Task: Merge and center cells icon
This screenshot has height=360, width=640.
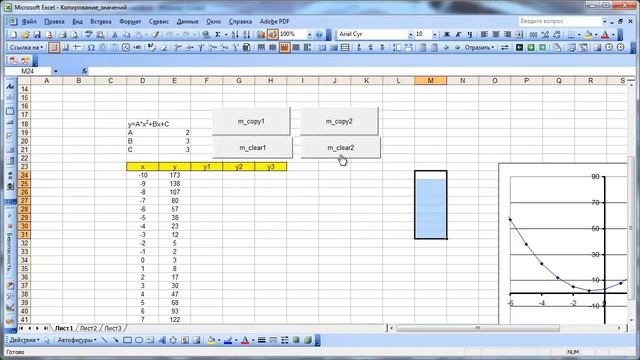Action: [x=519, y=35]
